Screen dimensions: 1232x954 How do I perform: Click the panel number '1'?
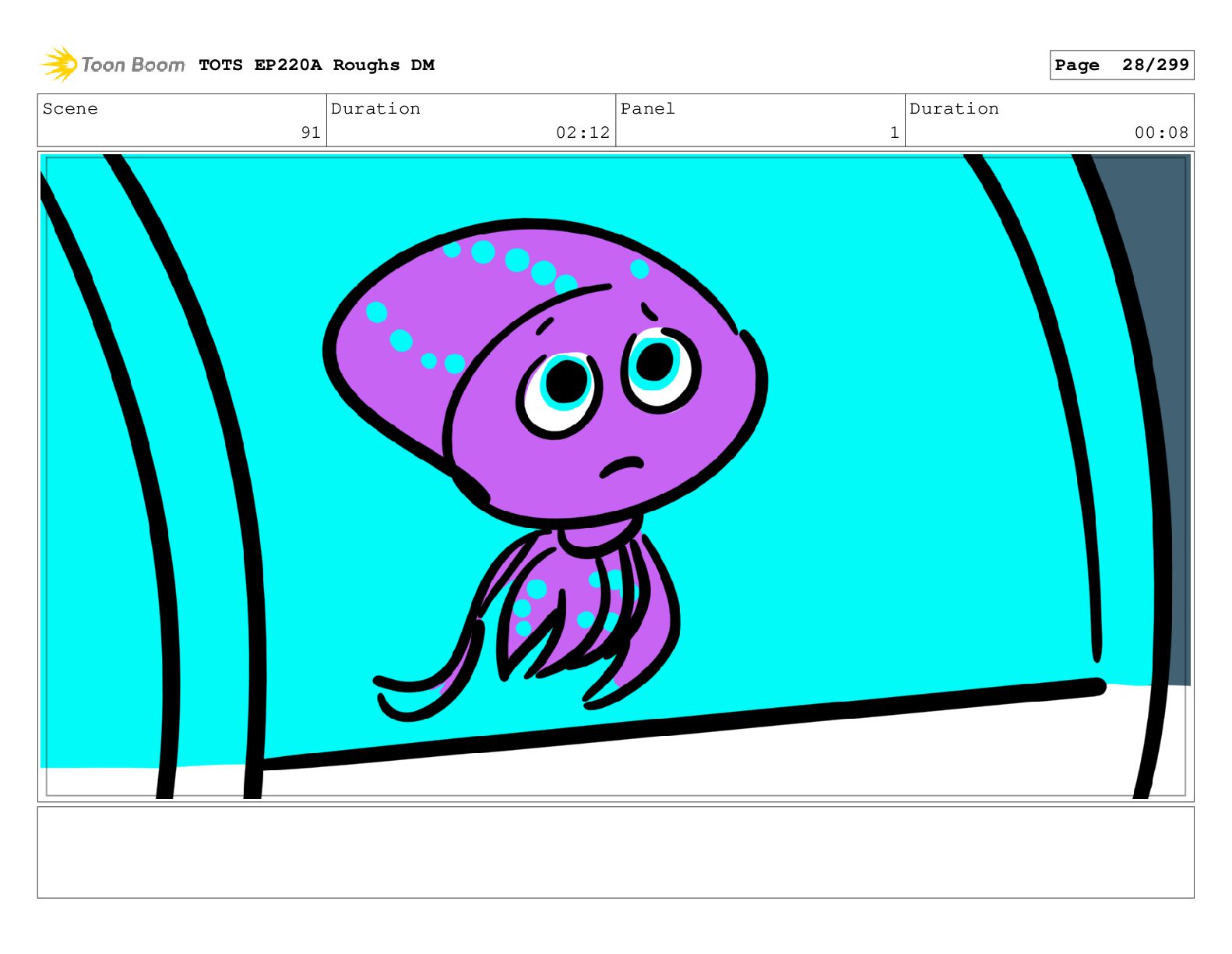point(894,133)
